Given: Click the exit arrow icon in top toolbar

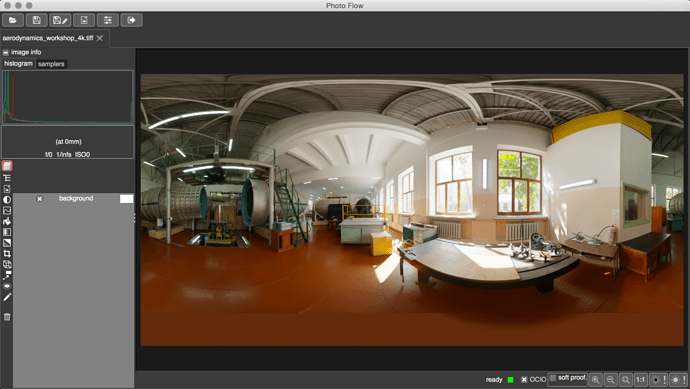Looking at the screenshot, I should click(132, 20).
